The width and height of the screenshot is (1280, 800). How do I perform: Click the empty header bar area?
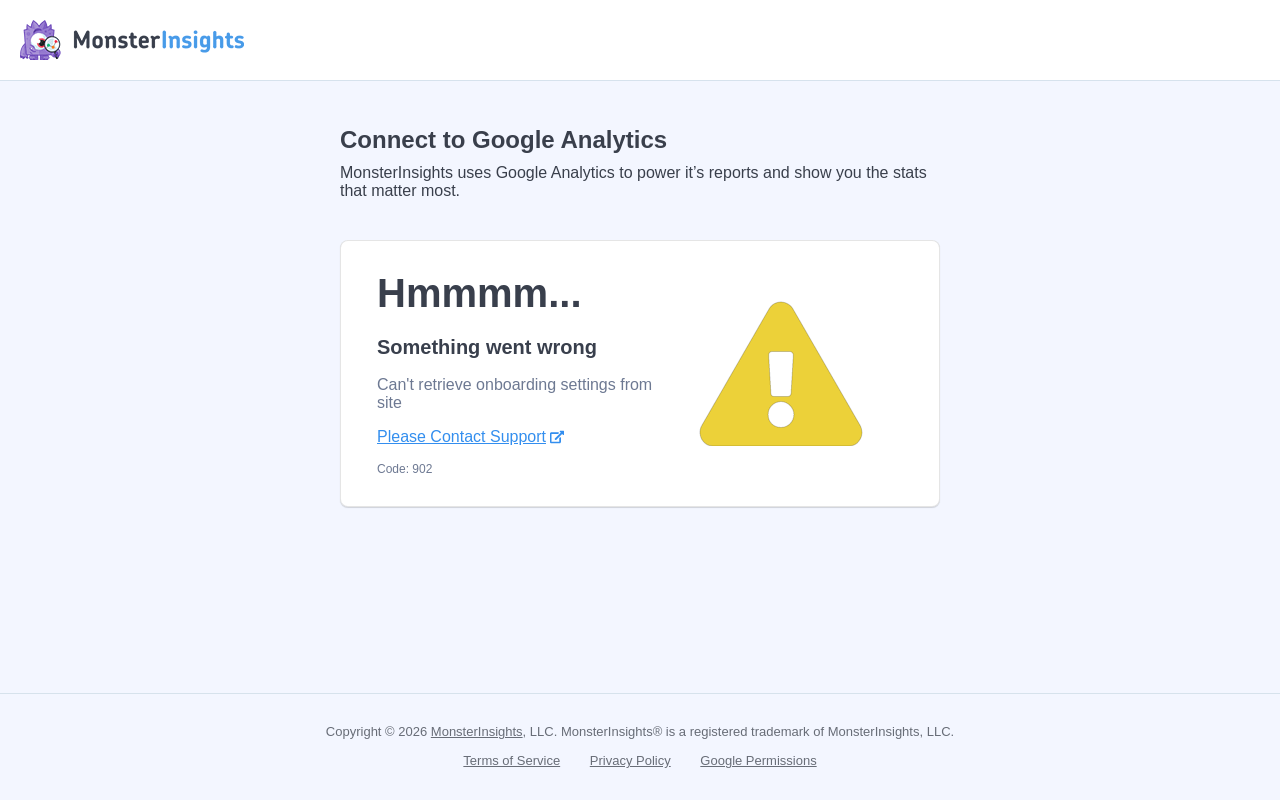tap(760, 40)
